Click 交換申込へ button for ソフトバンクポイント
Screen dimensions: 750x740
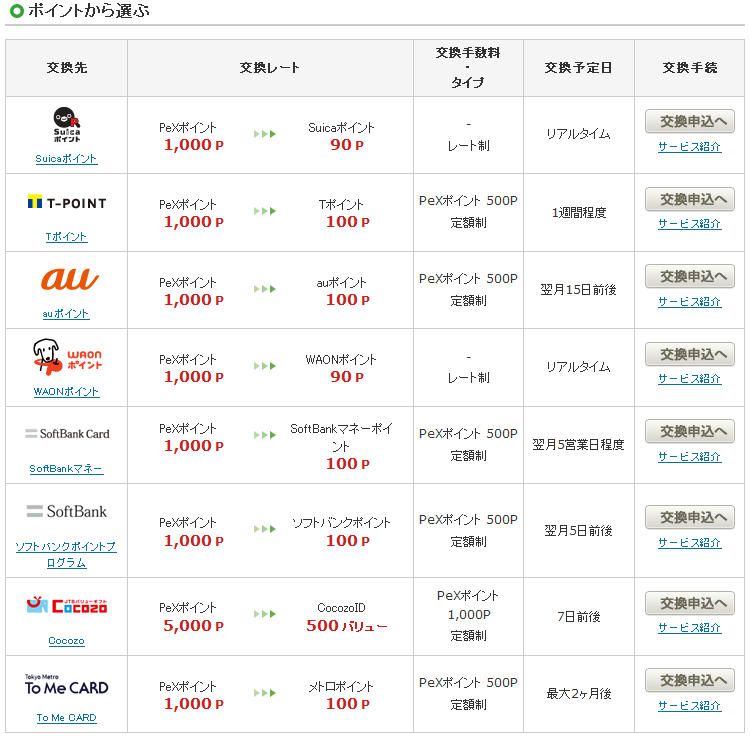pyautogui.click(x=690, y=517)
